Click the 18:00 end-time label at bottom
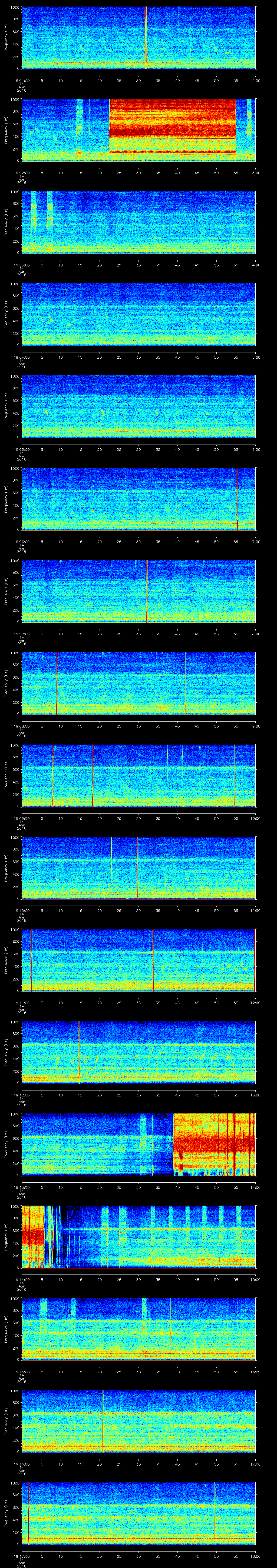The width and height of the screenshot is (277, 1568). 255,1556
